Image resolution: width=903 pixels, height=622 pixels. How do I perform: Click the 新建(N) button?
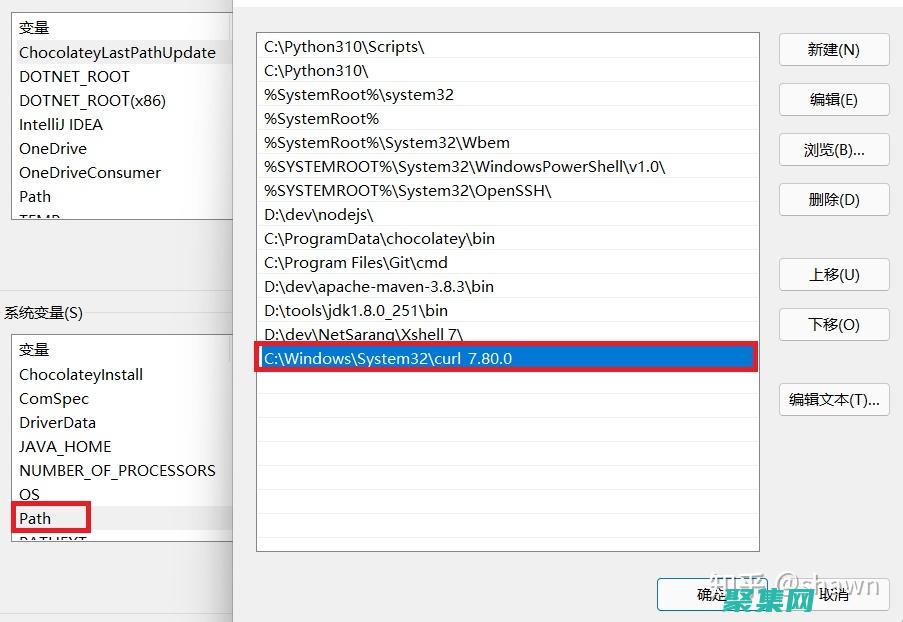pyautogui.click(x=833, y=50)
